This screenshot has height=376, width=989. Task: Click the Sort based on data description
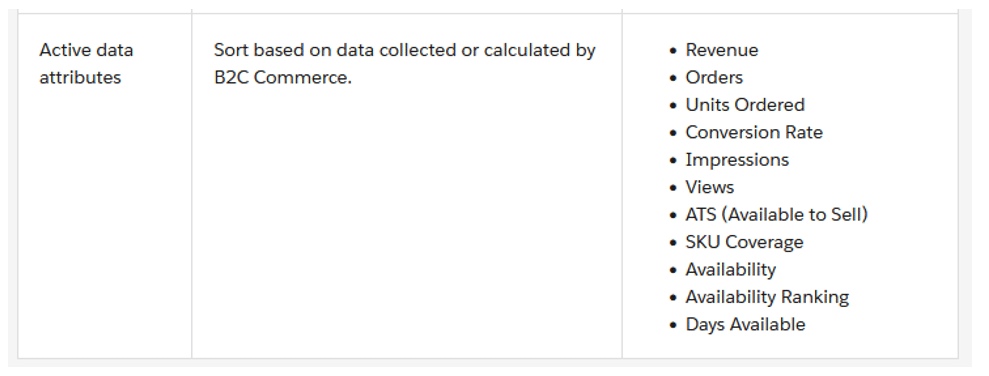click(x=404, y=64)
